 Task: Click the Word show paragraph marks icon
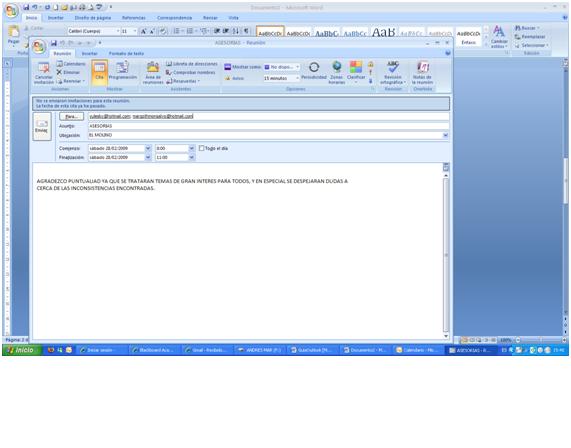coord(247,31)
